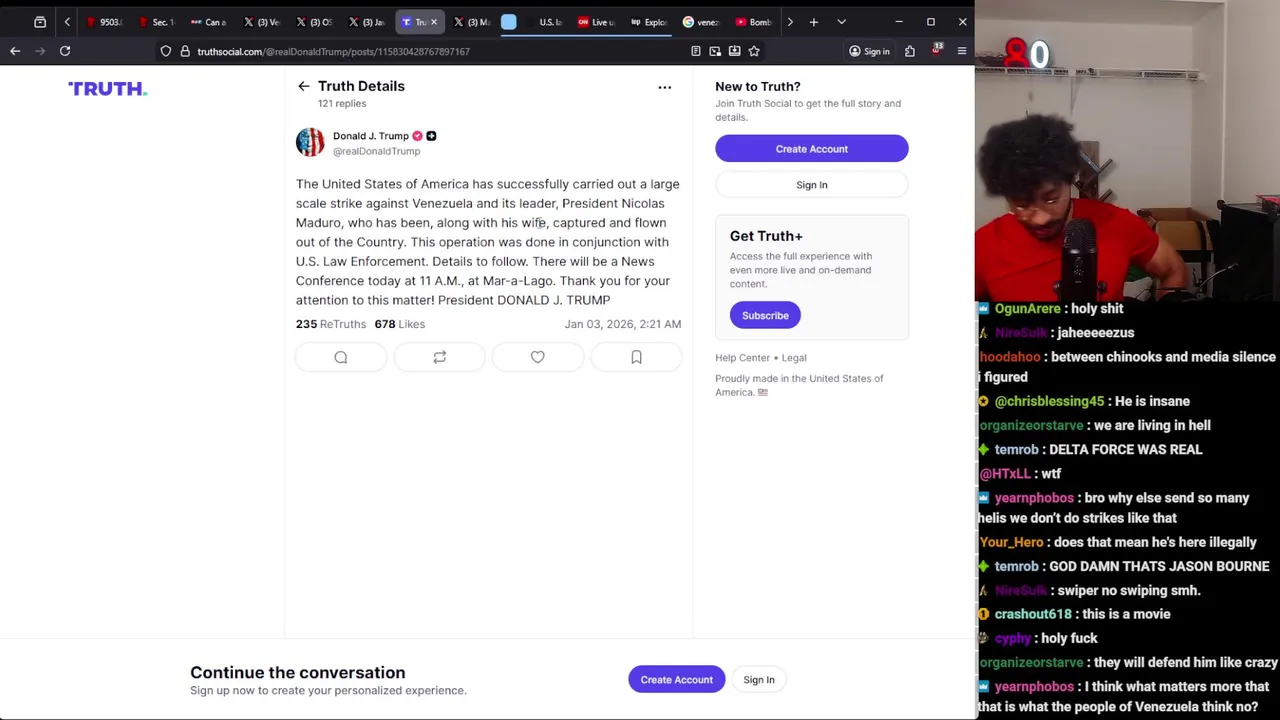Open picture-in-picture icon in address bar

coord(715,51)
